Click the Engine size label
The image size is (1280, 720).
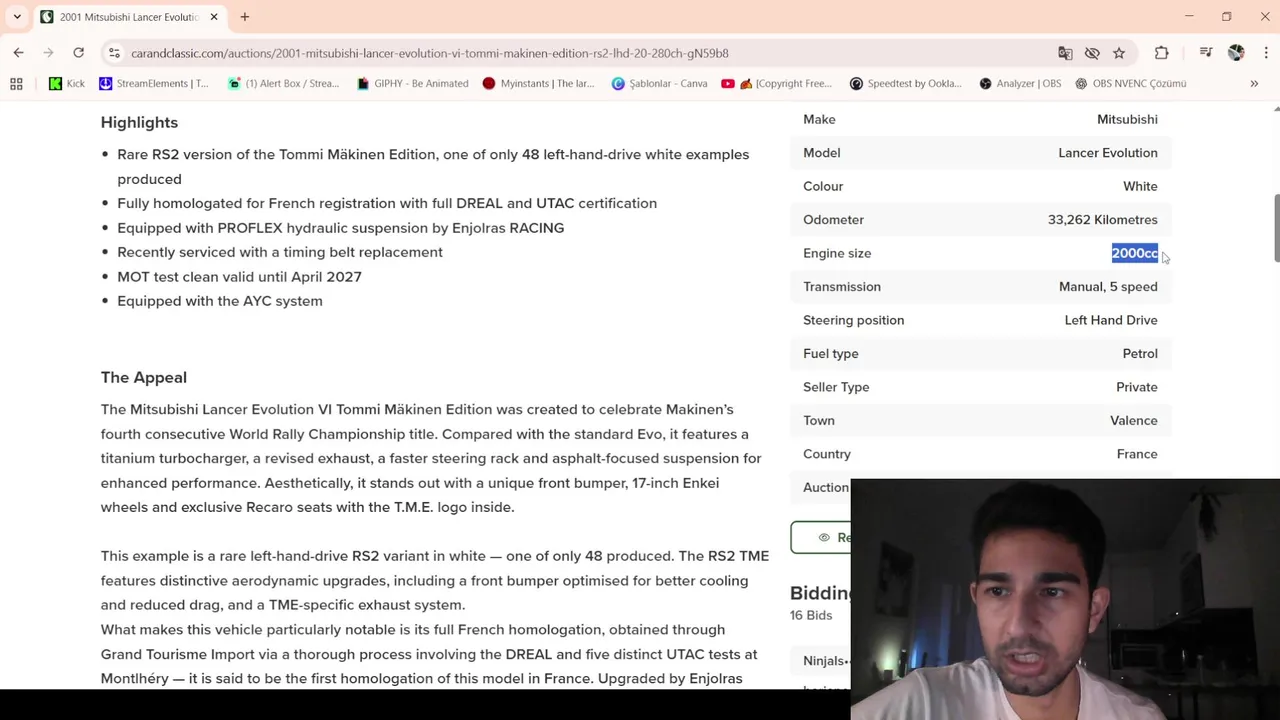click(837, 253)
